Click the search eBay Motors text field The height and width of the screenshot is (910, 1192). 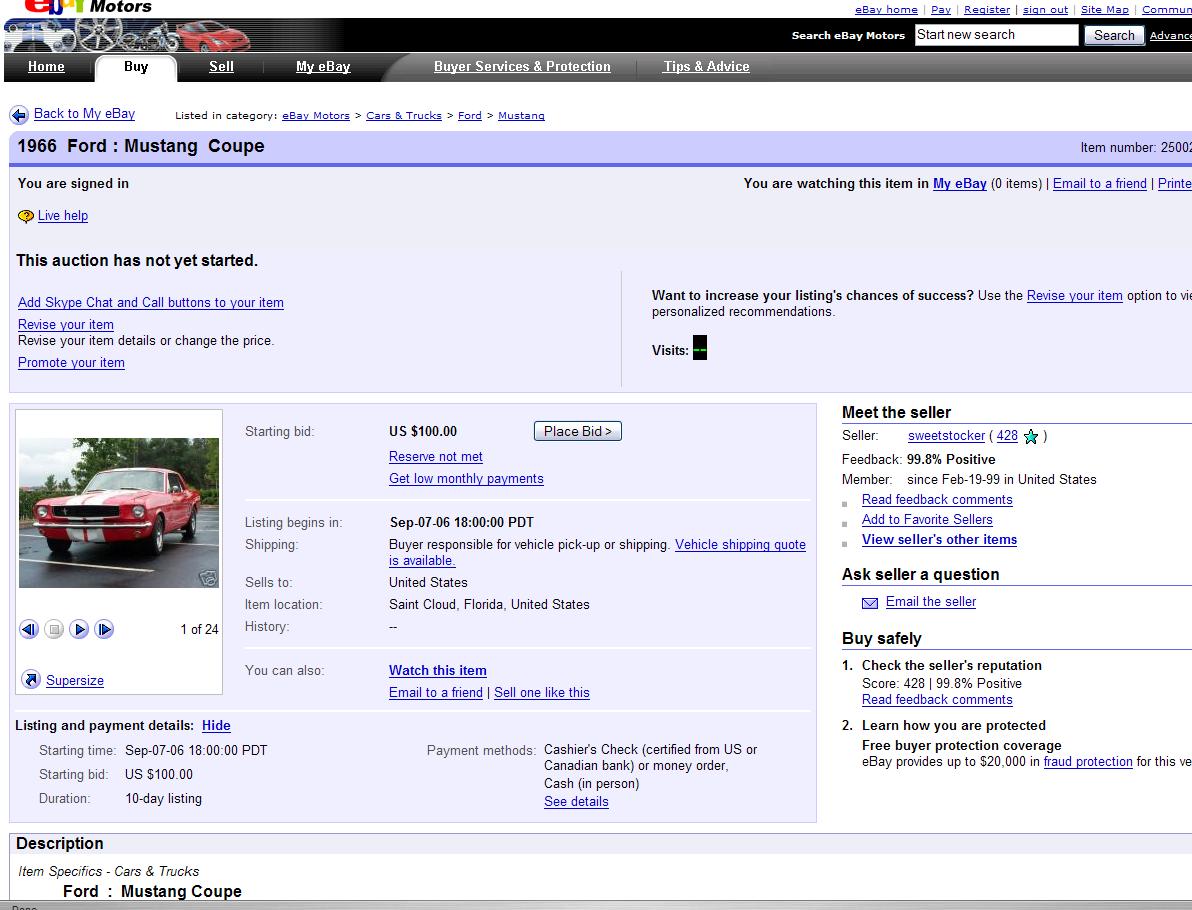[996, 35]
